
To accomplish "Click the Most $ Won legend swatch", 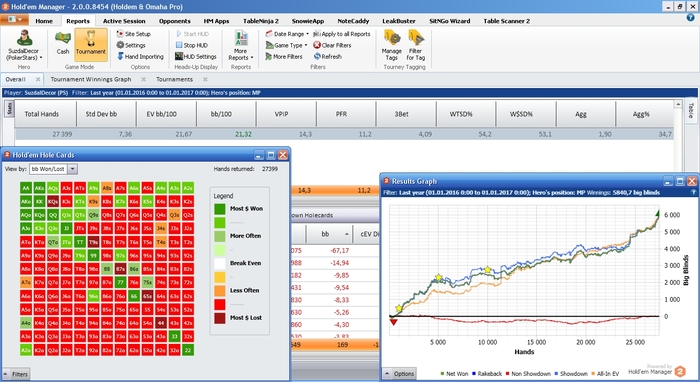I will click(x=220, y=208).
